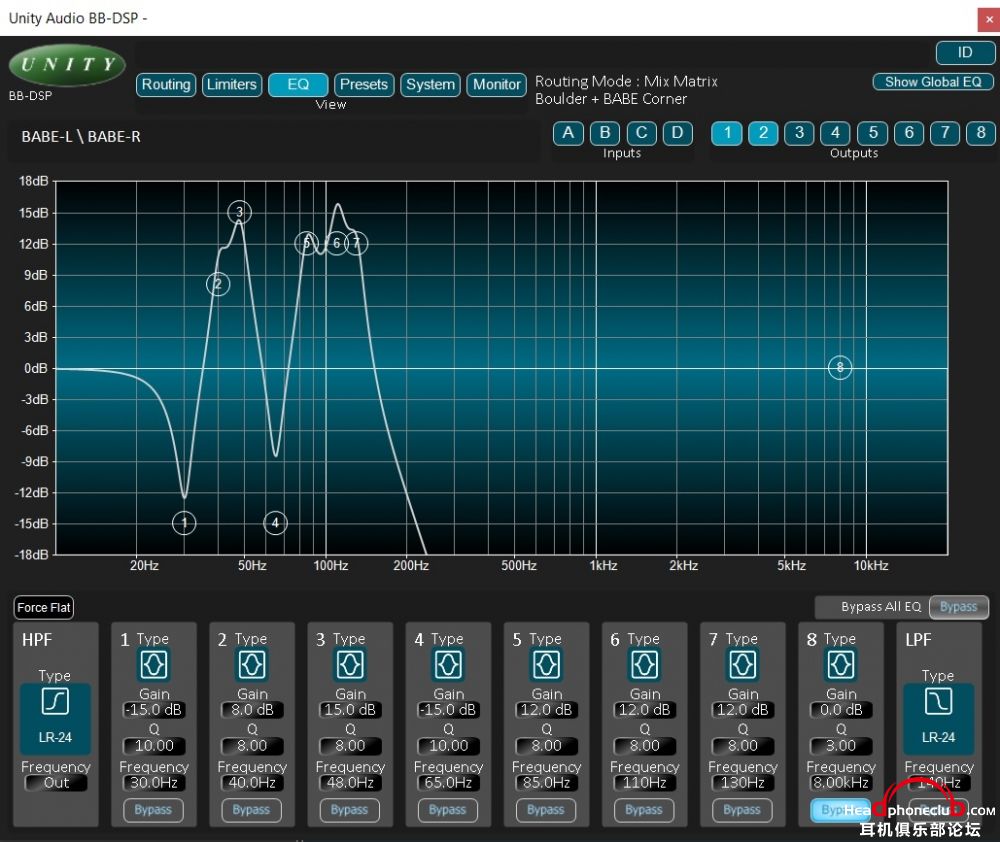This screenshot has width=1000, height=842.
Task: Edit HPF frequency field showing Out
Action: point(56,783)
